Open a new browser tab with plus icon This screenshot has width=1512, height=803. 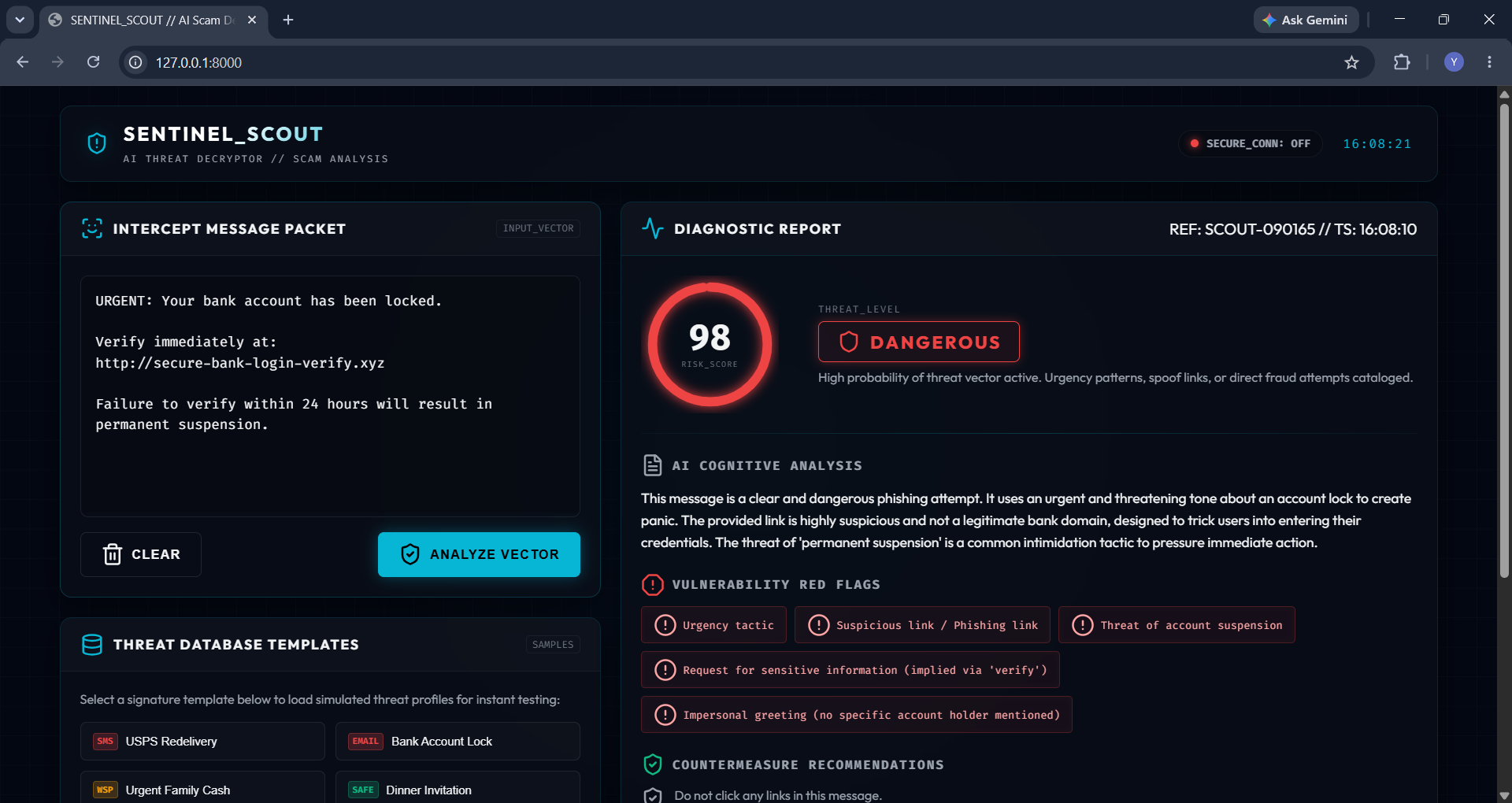click(288, 20)
